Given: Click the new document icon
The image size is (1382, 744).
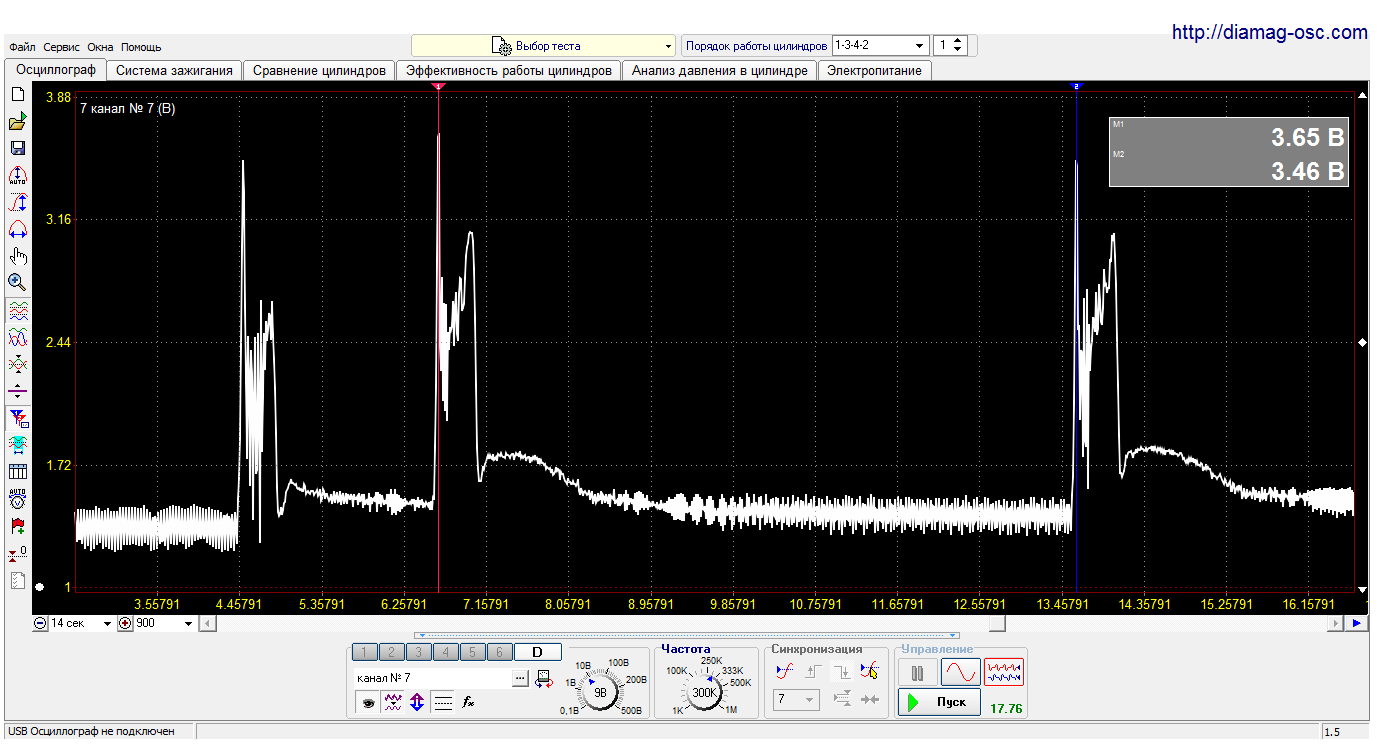Looking at the screenshot, I should (x=17, y=94).
